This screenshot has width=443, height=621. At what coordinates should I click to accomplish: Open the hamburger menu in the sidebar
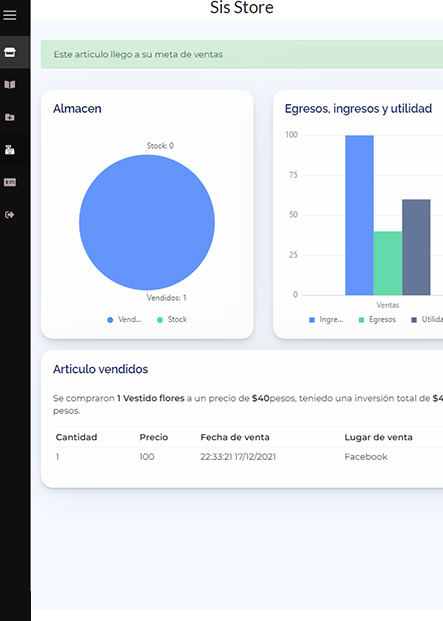click(x=10, y=15)
